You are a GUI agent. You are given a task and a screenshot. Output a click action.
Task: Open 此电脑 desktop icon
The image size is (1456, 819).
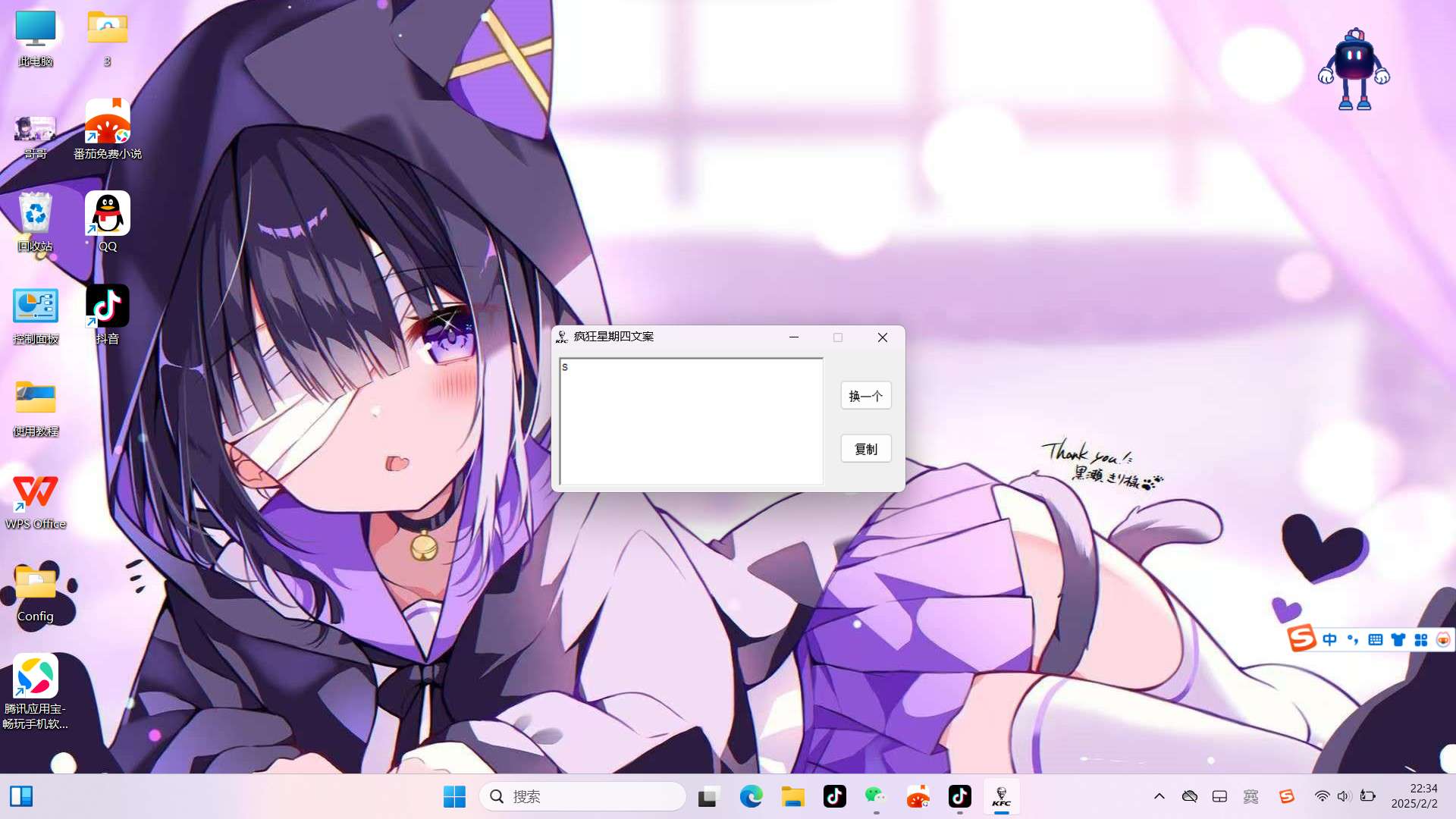(36, 39)
